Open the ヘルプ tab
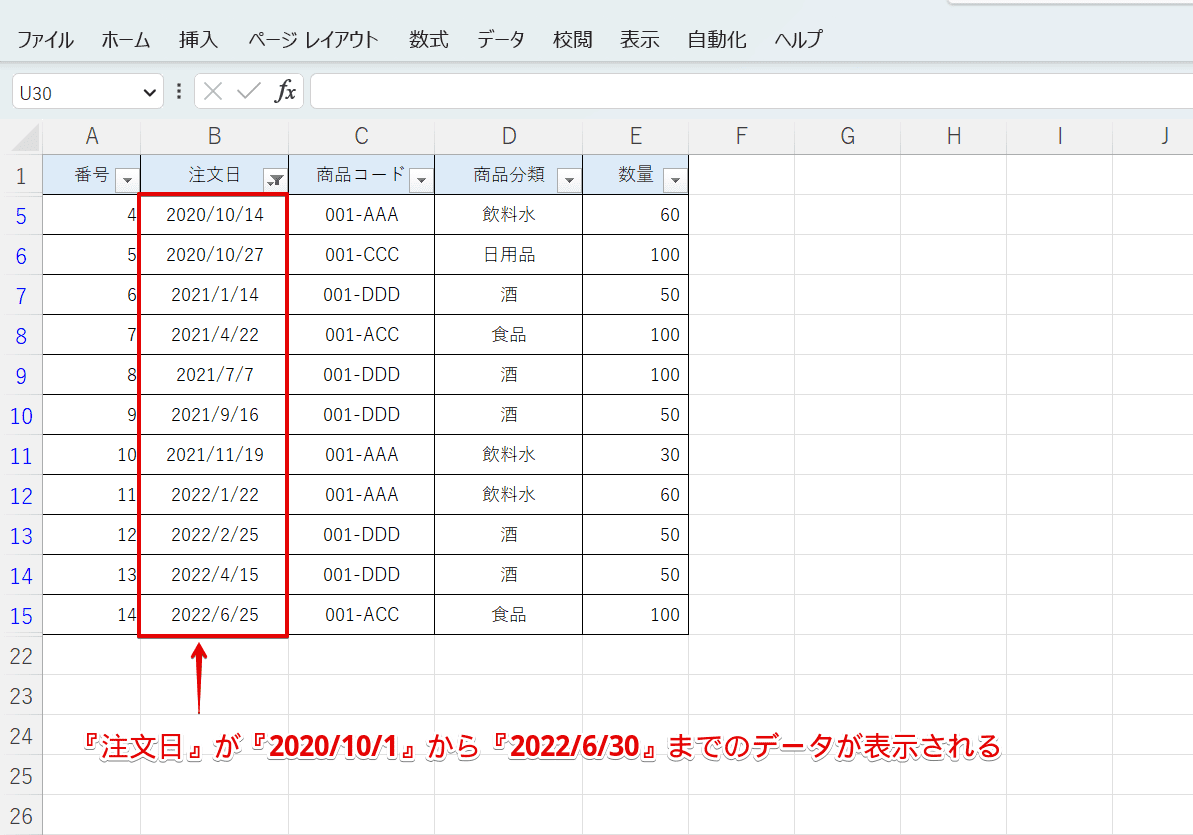Screen dimensions: 1193x835 tap(798, 40)
